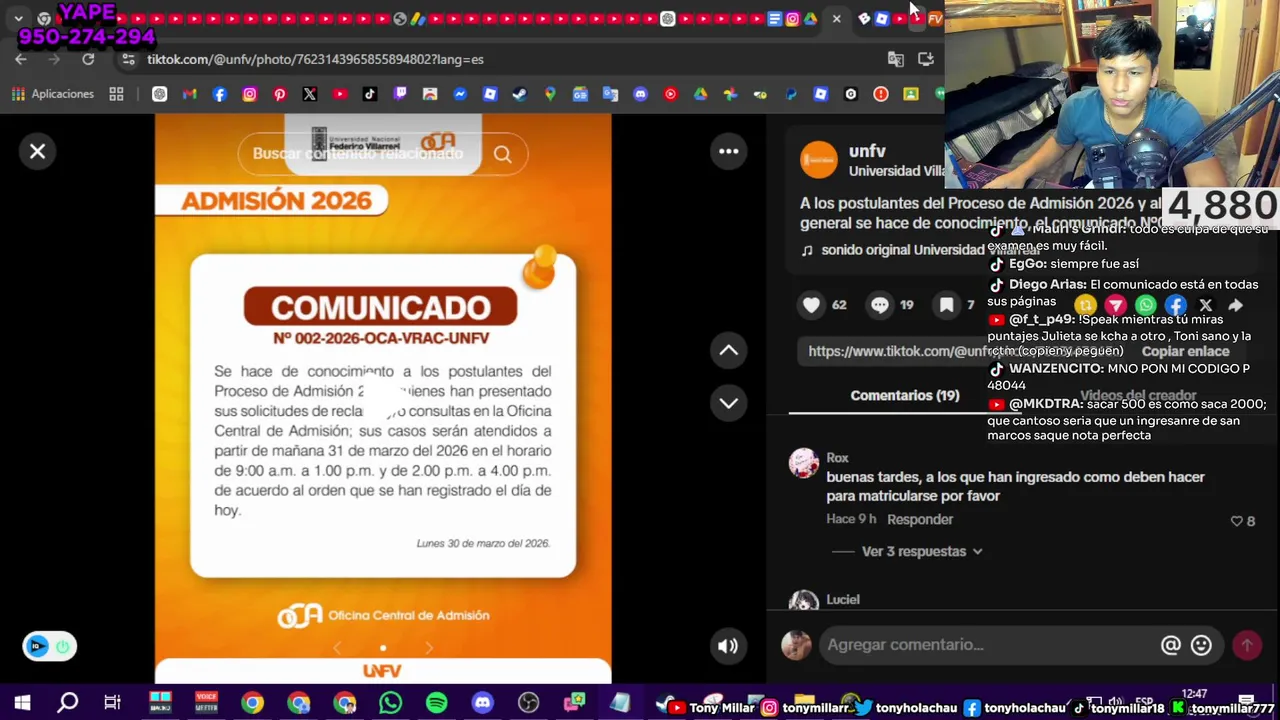Screen dimensions: 1280x720
Task: Open Chrome tab search dropdown arrow
Action: coord(18,19)
